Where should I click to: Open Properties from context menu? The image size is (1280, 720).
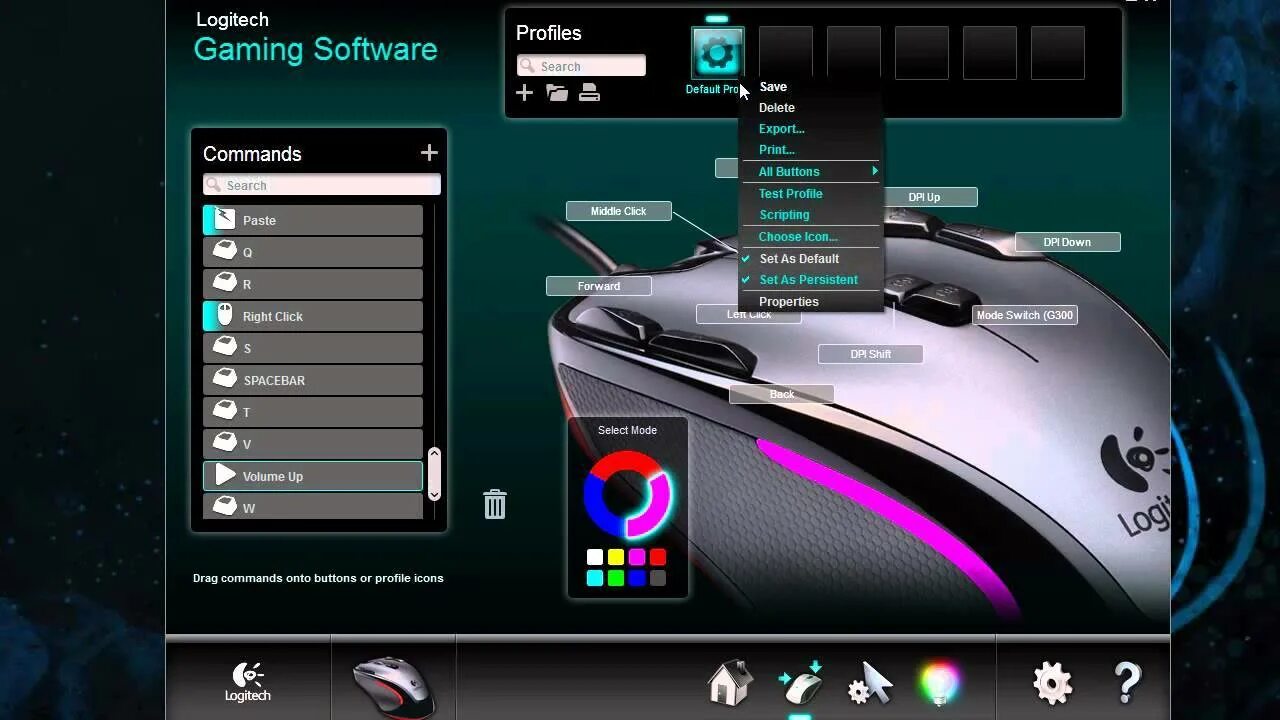tap(789, 302)
